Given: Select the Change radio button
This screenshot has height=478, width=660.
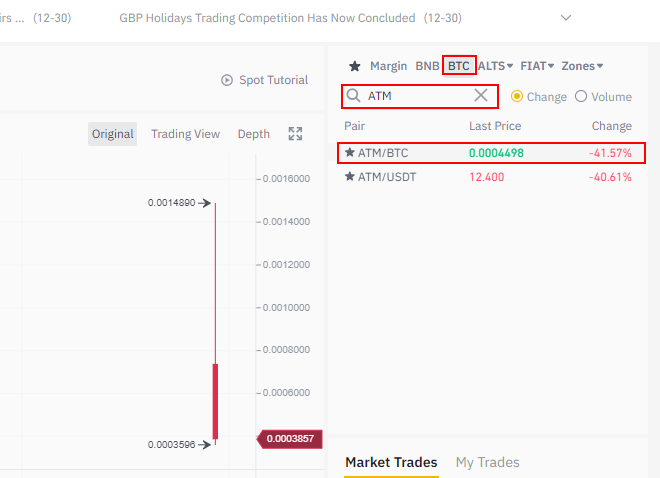Looking at the screenshot, I should 517,97.
